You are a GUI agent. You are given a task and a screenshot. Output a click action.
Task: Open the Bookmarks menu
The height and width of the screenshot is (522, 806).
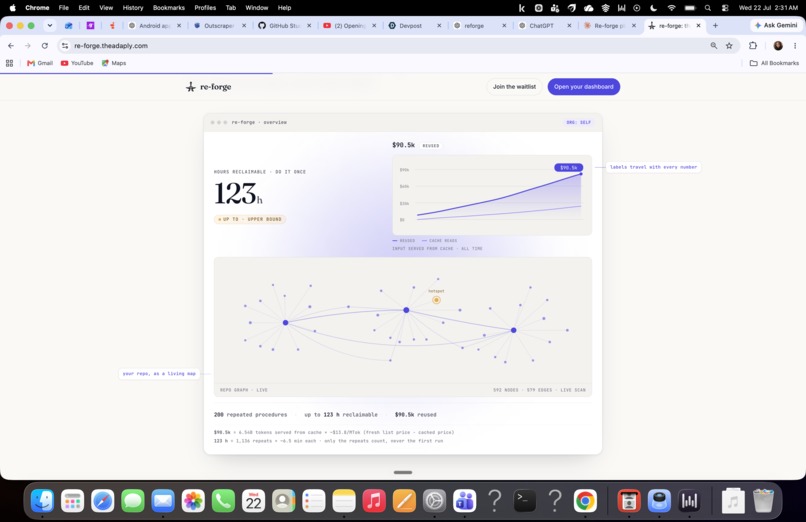tap(169, 8)
